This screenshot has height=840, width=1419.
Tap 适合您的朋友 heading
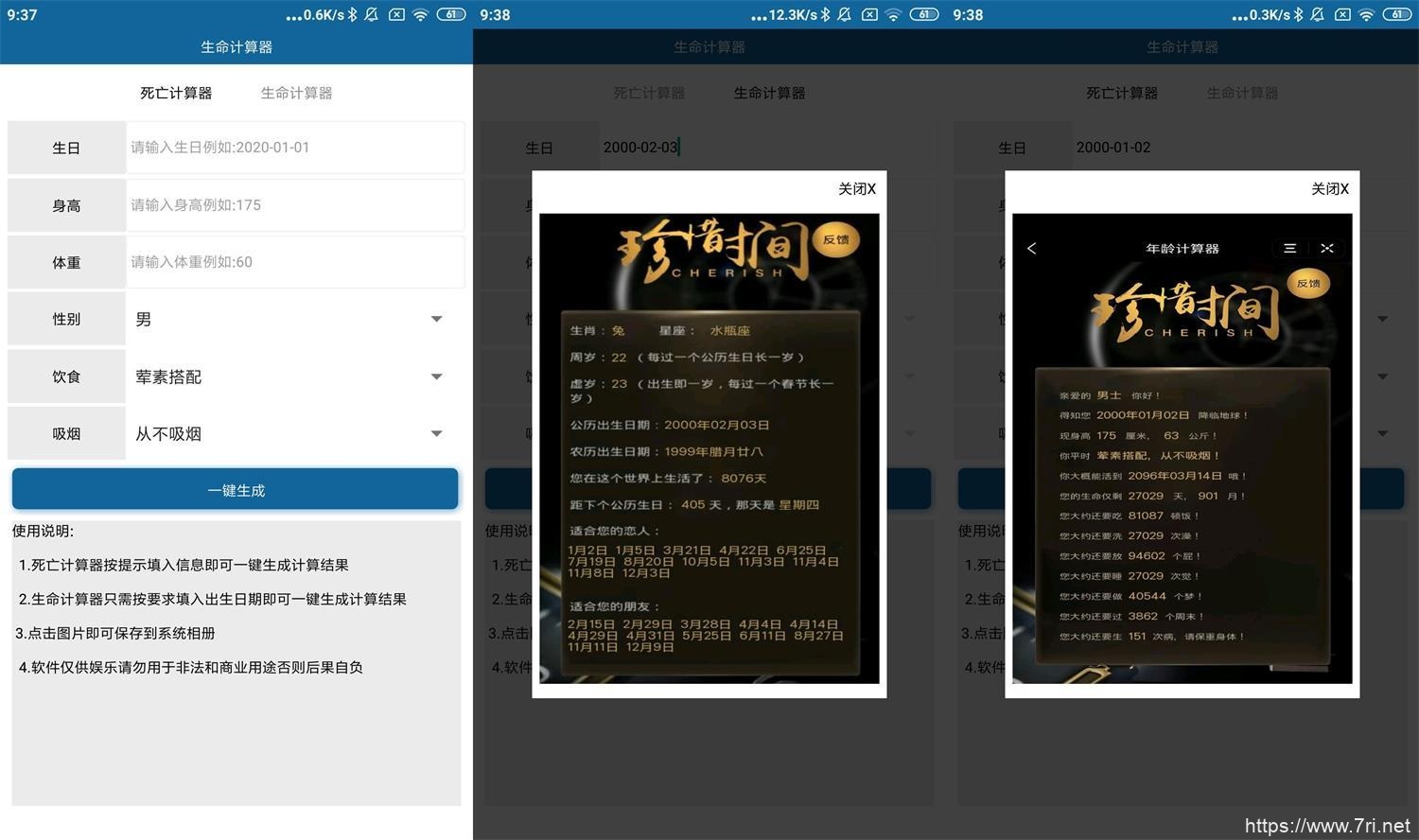[x=615, y=606]
